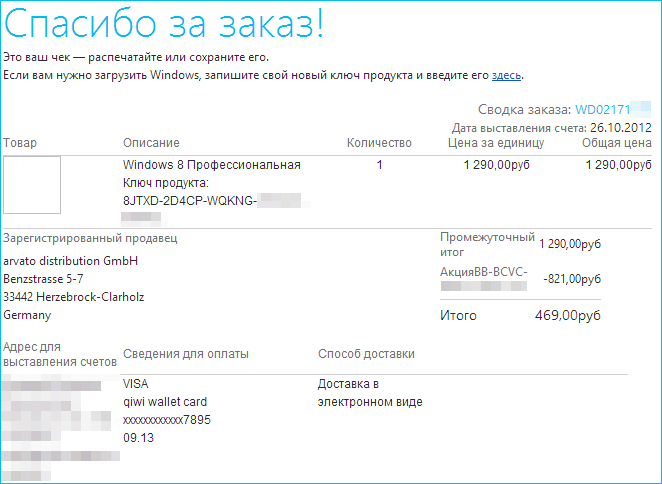The height and width of the screenshot is (484, 662).
Task: Click the "Ключ продукта:" label
Action: pos(166,183)
